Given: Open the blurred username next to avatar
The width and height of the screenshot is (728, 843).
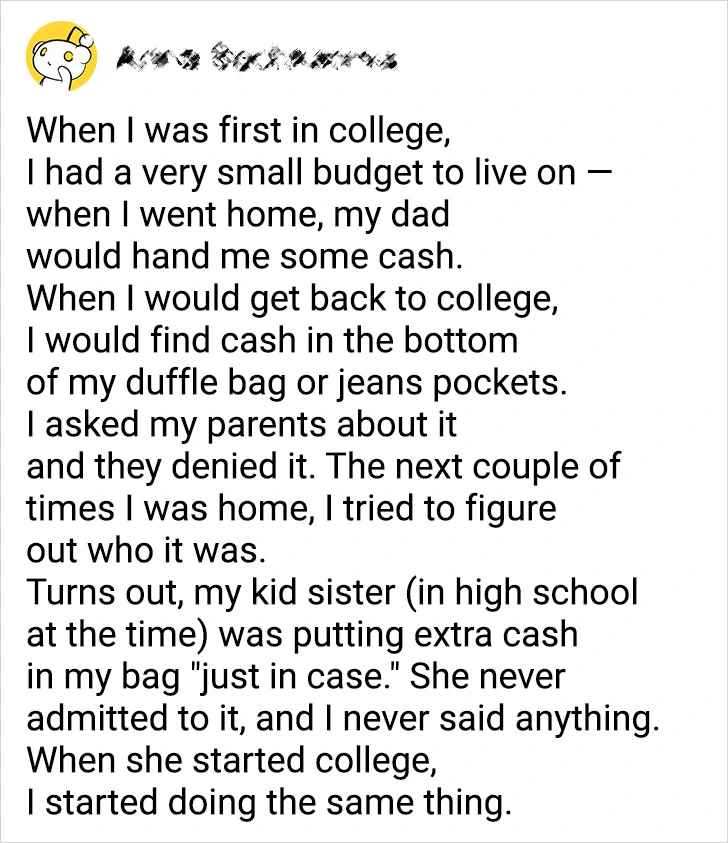Looking at the screenshot, I should [x=253, y=60].
